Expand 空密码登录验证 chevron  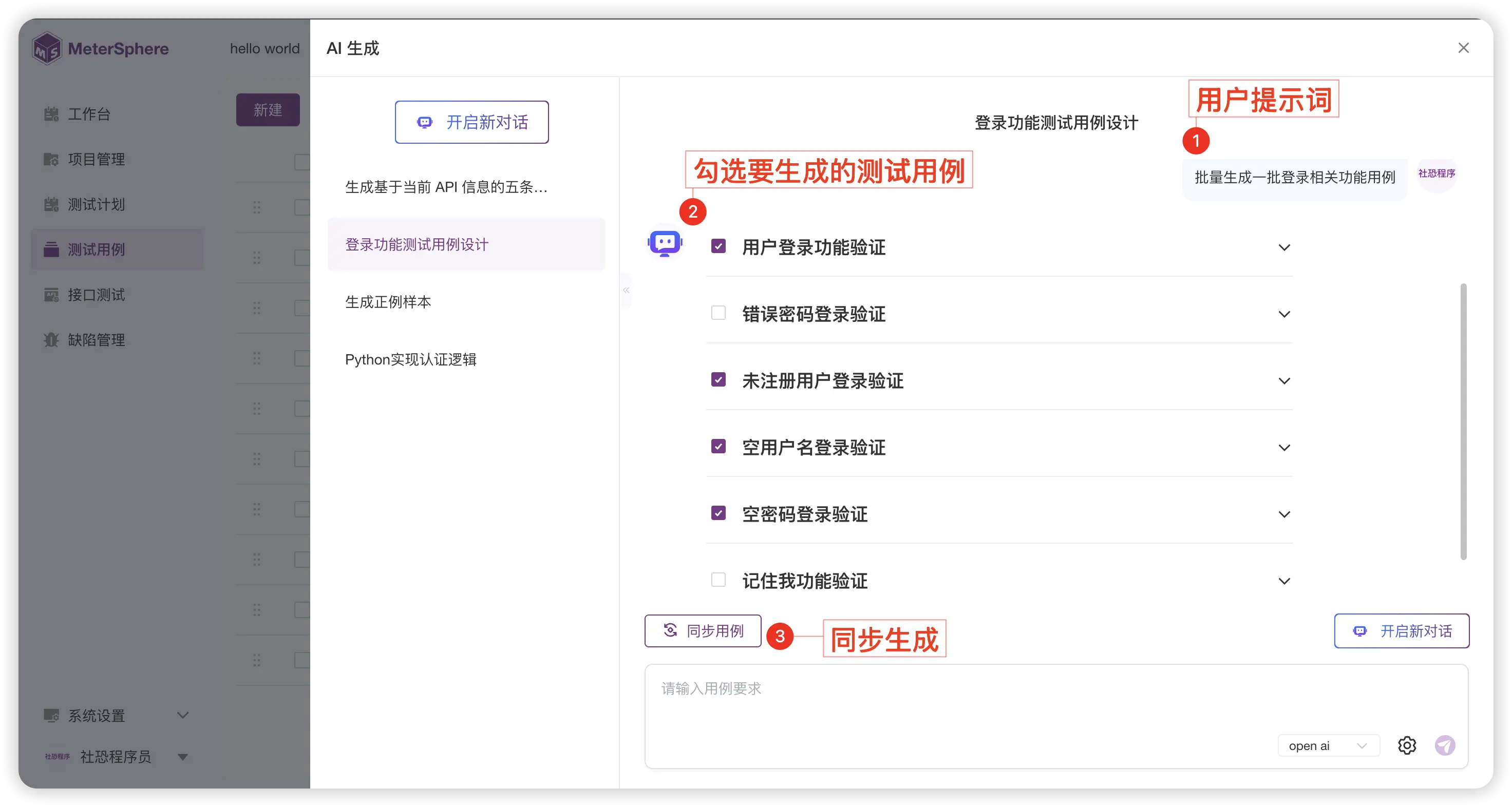(x=1284, y=515)
